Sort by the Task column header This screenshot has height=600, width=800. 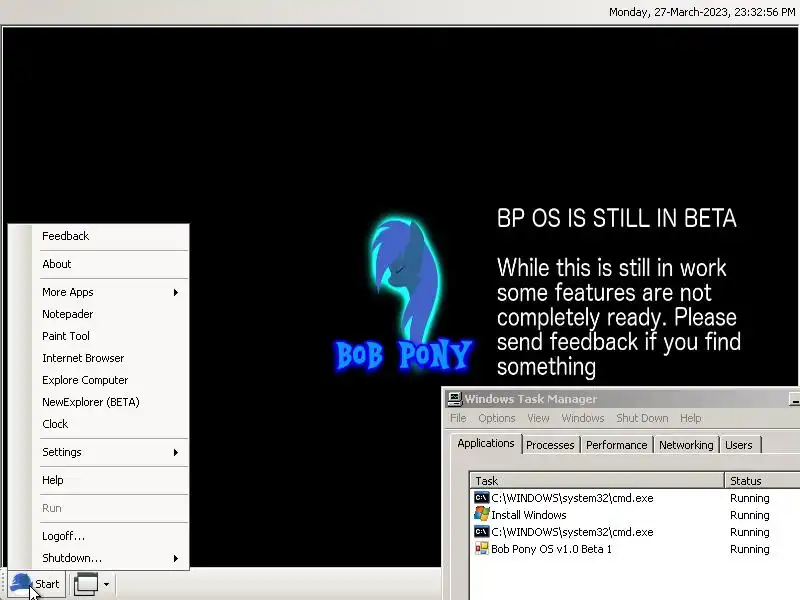click(x=597, y=481)
